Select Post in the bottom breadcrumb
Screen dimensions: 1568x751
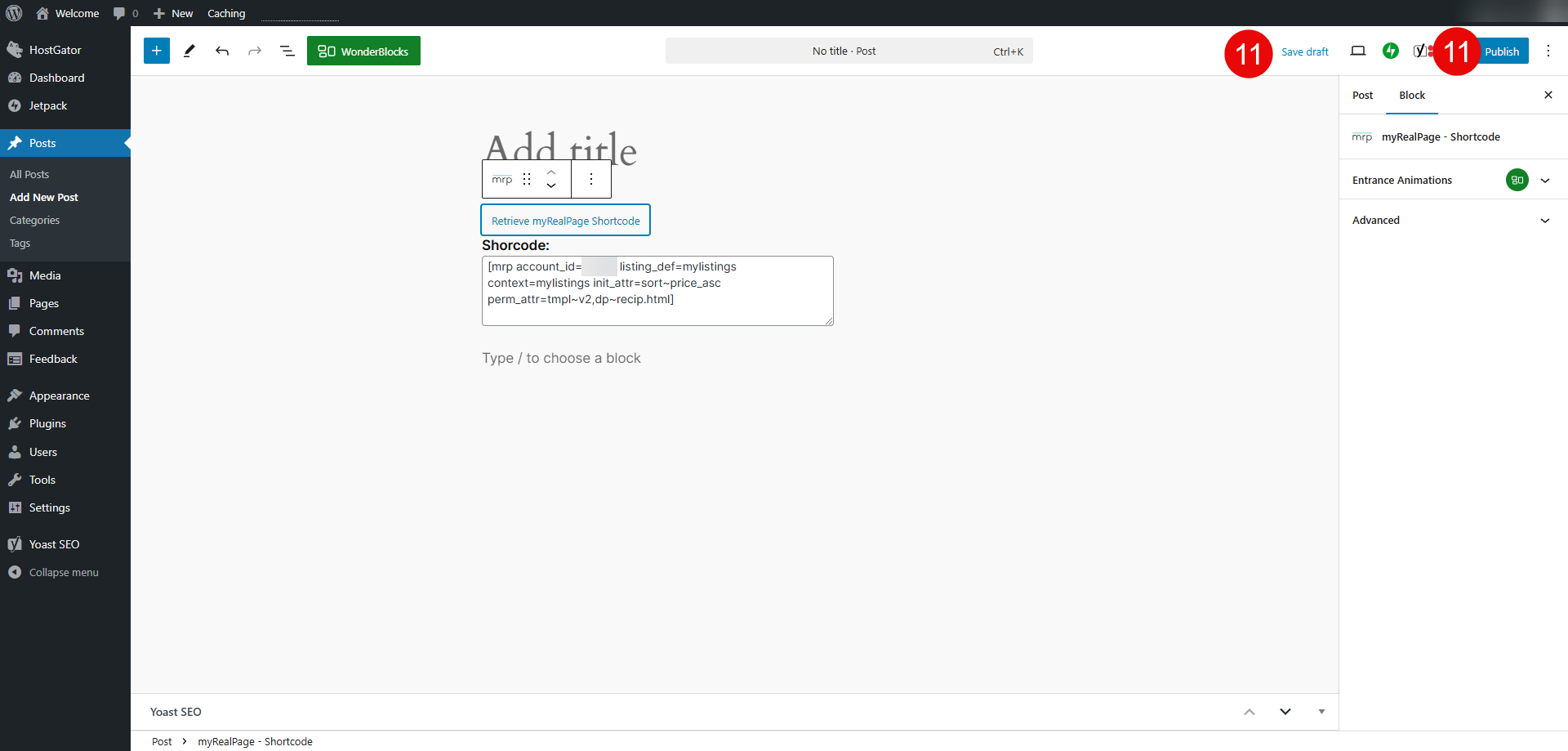pyautogui.click(x=162, y=741)
